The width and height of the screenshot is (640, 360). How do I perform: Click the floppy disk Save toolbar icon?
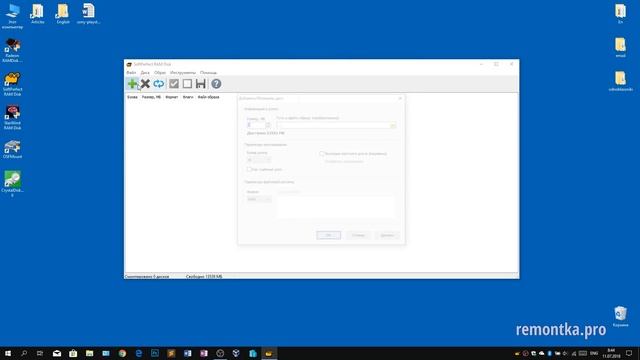point(201,84)
